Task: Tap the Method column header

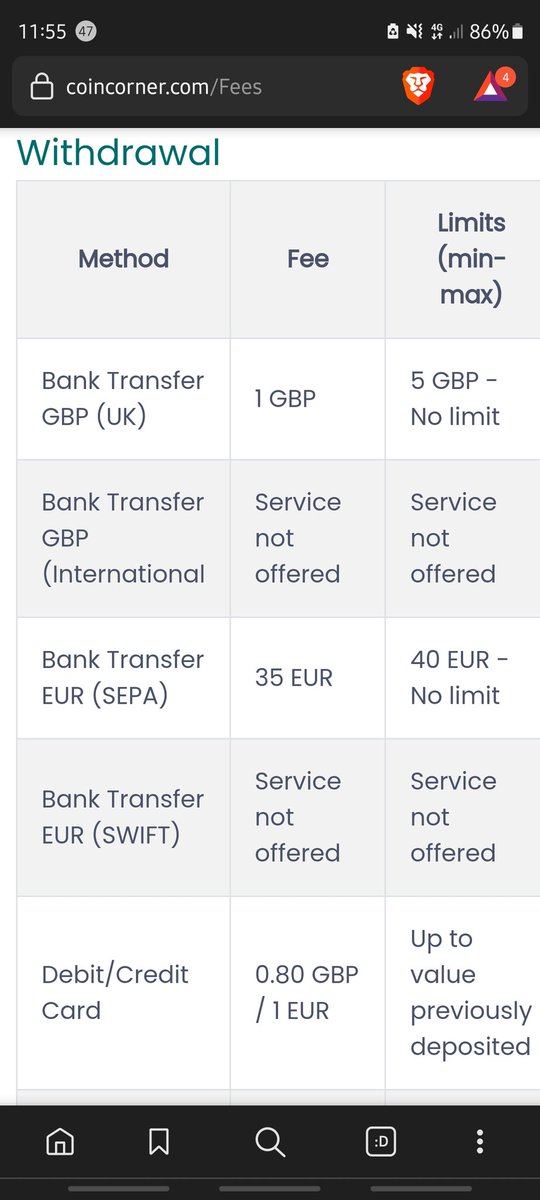Action: click(123, 259)
